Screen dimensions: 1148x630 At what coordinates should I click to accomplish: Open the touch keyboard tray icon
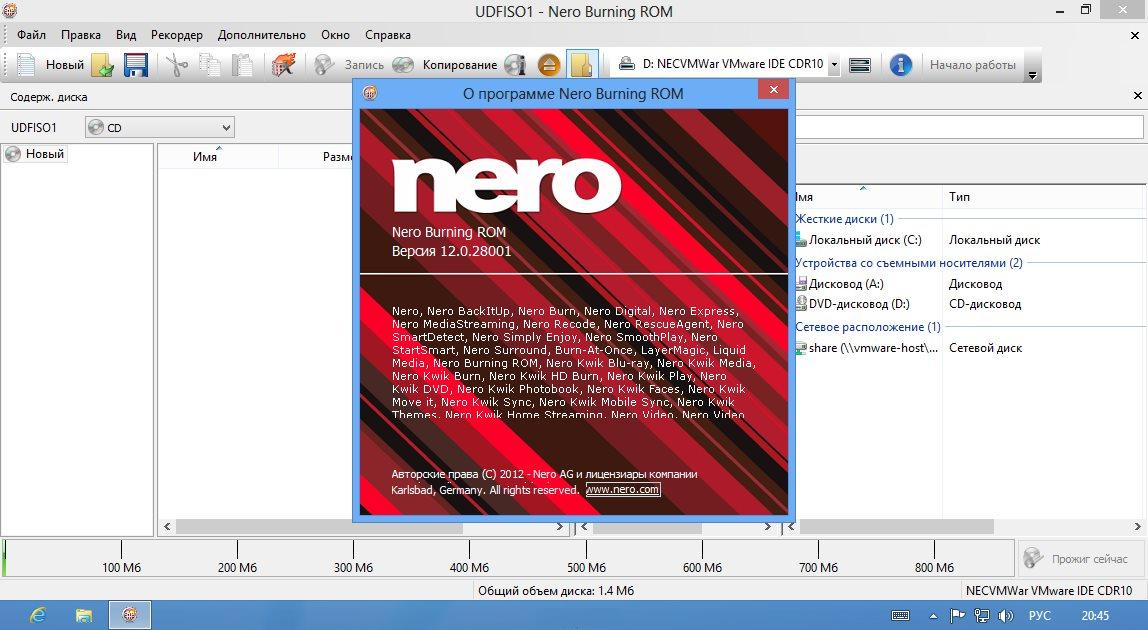(x=901, y=616)
